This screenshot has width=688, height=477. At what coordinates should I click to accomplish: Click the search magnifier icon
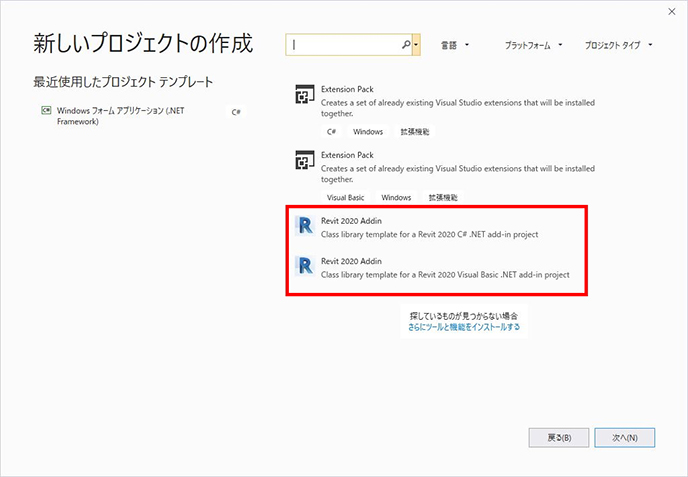click(406, 45)
